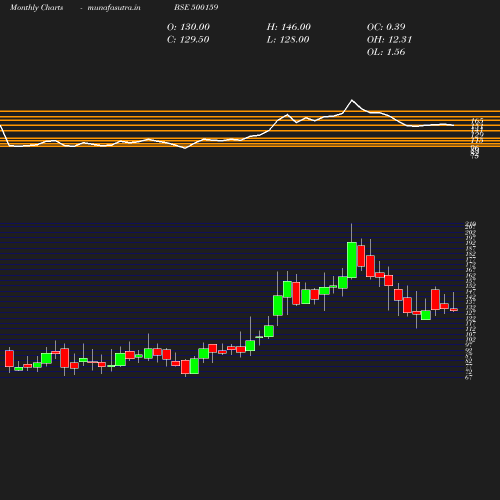Click the open price 'O: 130.00'
500x500 pixels.
click(x=188, y=27)
